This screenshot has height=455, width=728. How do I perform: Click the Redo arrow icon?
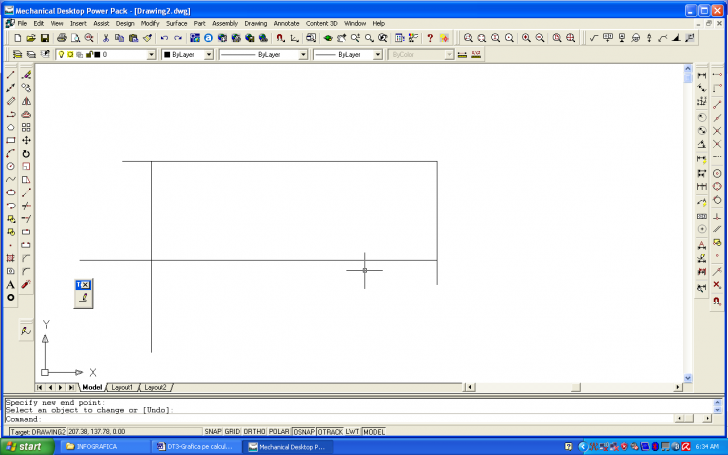(178, 38)
